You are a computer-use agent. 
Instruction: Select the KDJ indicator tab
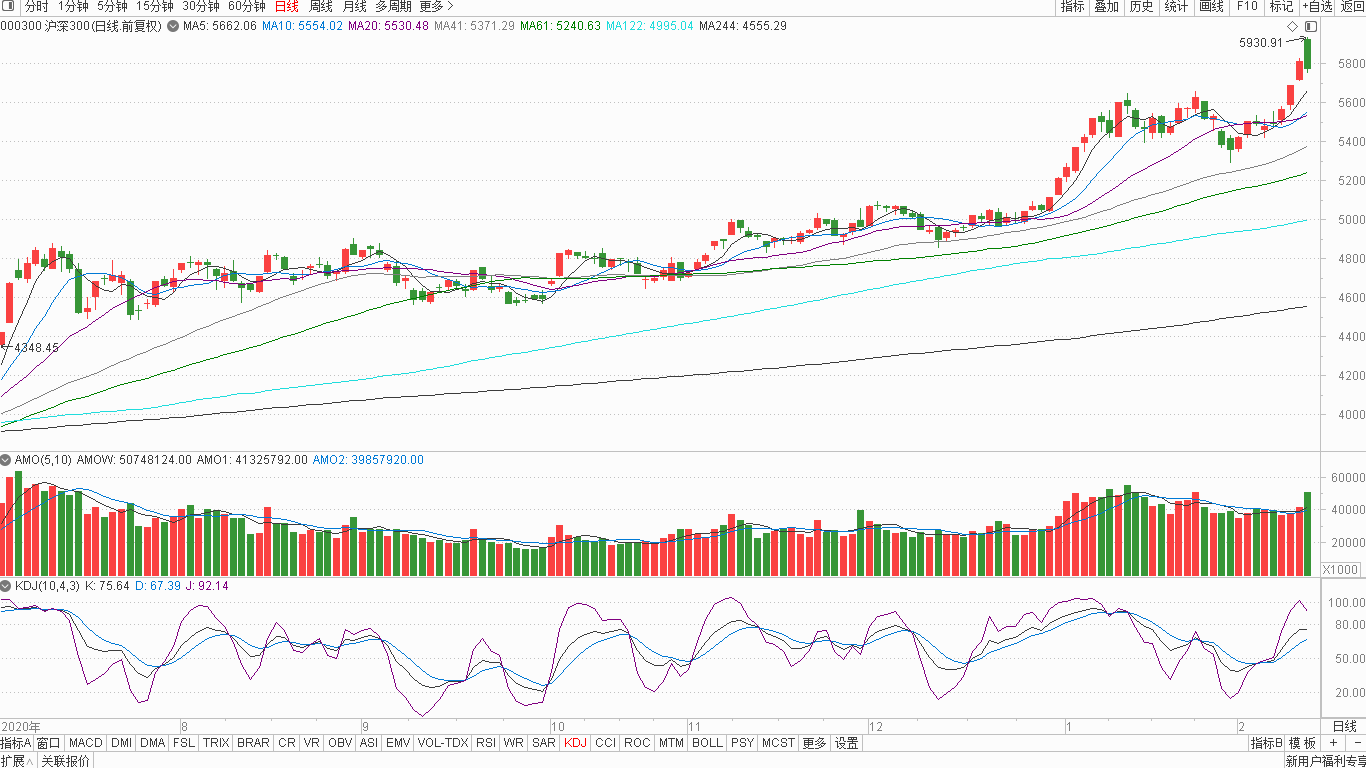pyautogui.click(x=575, y=743)
